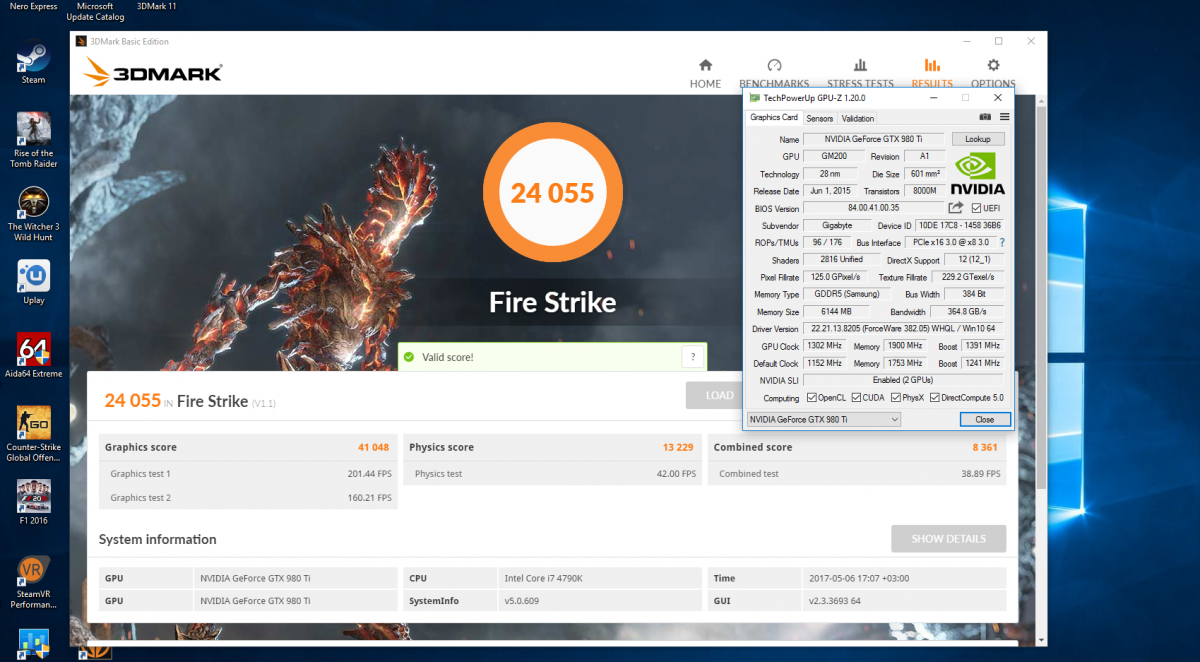
Task: Open The Witcher 3 Wild Hunt shortcut
Action: [33, 214]
